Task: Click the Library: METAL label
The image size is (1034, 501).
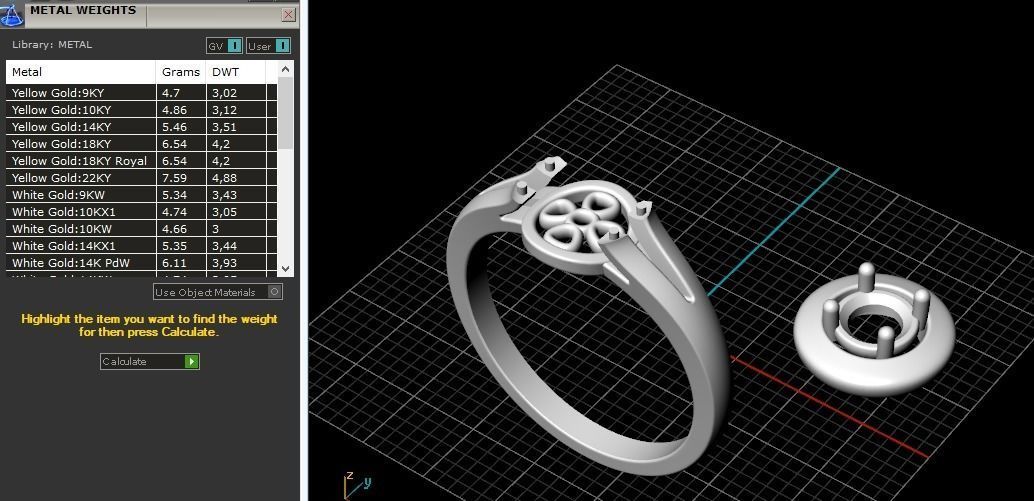Action: coord(52,45)
